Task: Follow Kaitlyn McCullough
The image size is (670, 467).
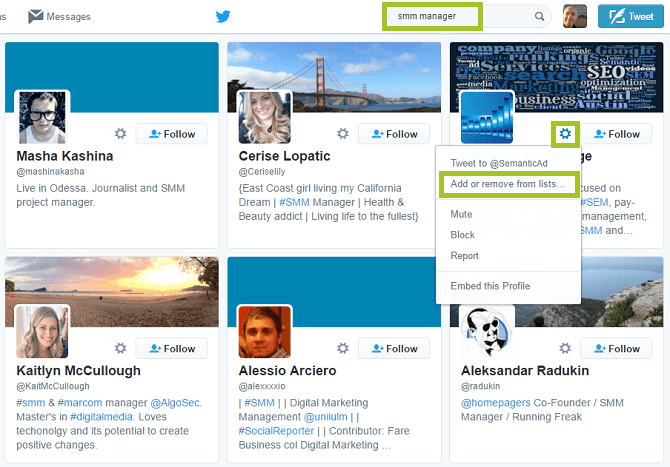Action: point(172,348)
